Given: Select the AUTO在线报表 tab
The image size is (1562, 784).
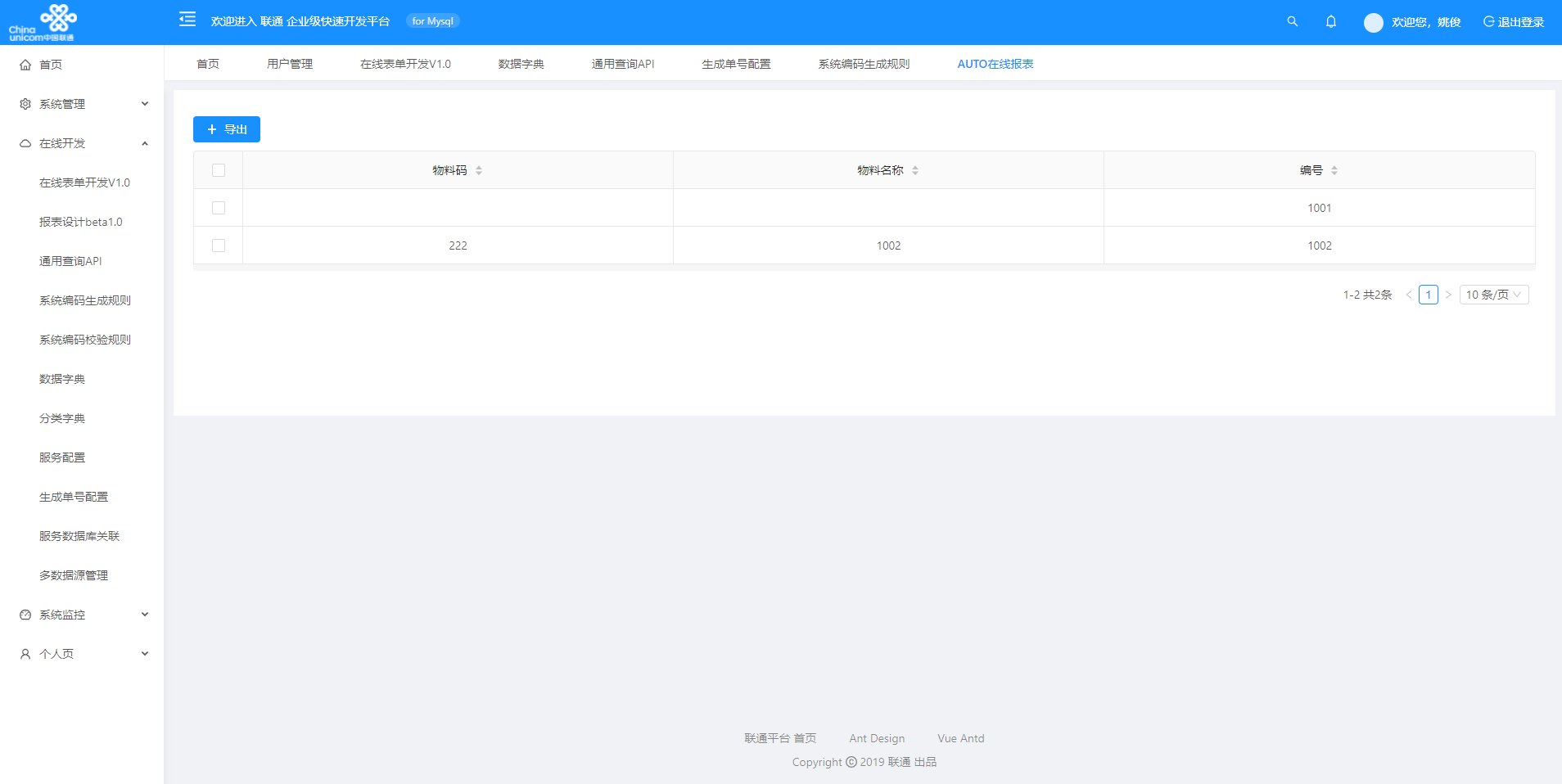Looking at the screenshot, I should (x=995, y=64).
